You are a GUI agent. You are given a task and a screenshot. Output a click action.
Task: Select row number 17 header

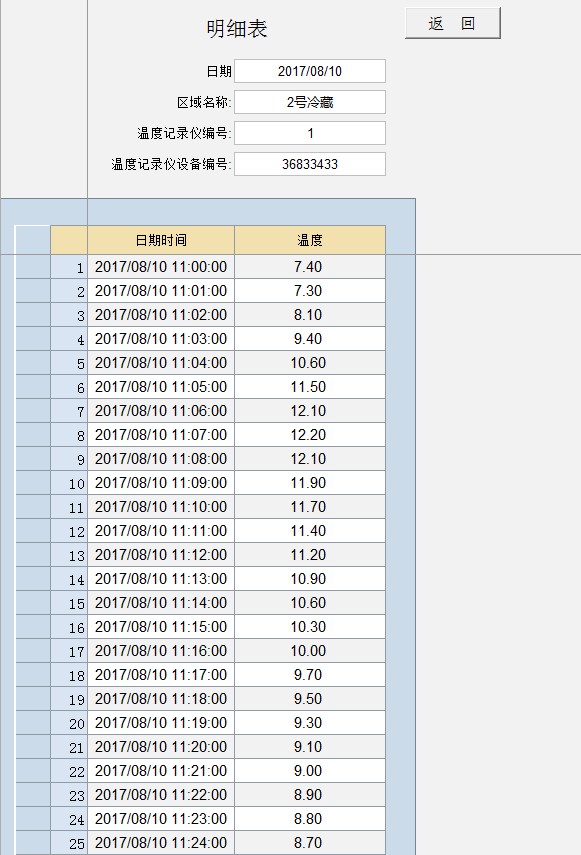69,651
